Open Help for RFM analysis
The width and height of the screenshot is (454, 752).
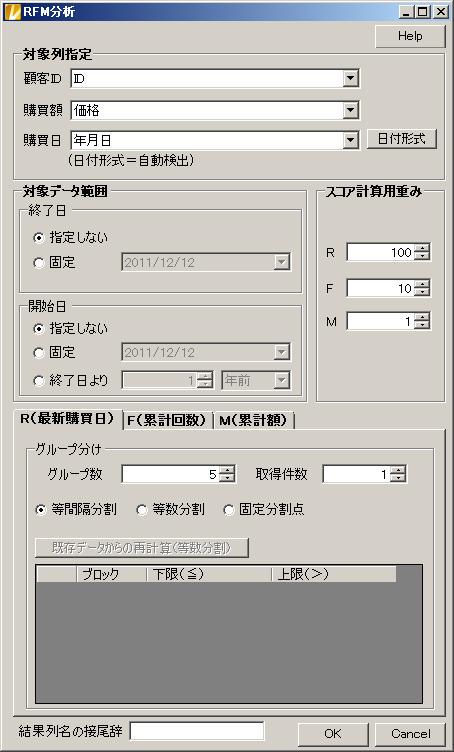click(410, 36)
